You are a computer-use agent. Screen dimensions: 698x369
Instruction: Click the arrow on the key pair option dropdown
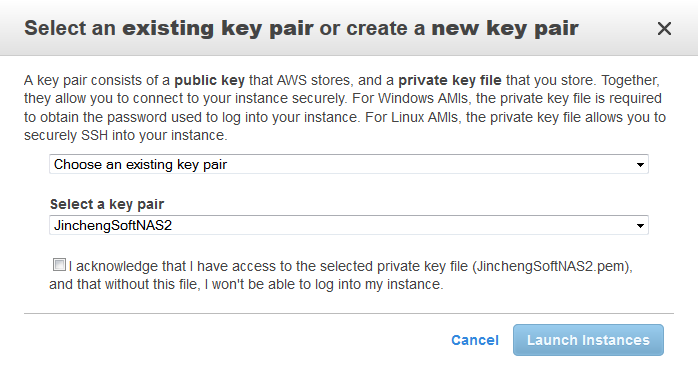[640, 165]
